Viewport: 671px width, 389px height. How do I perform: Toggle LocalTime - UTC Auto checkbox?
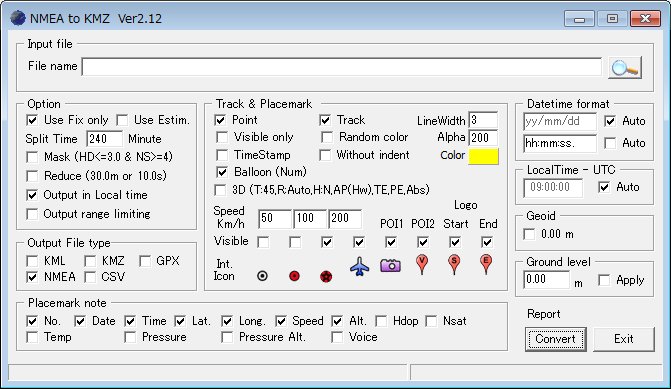tap(604, 187)
